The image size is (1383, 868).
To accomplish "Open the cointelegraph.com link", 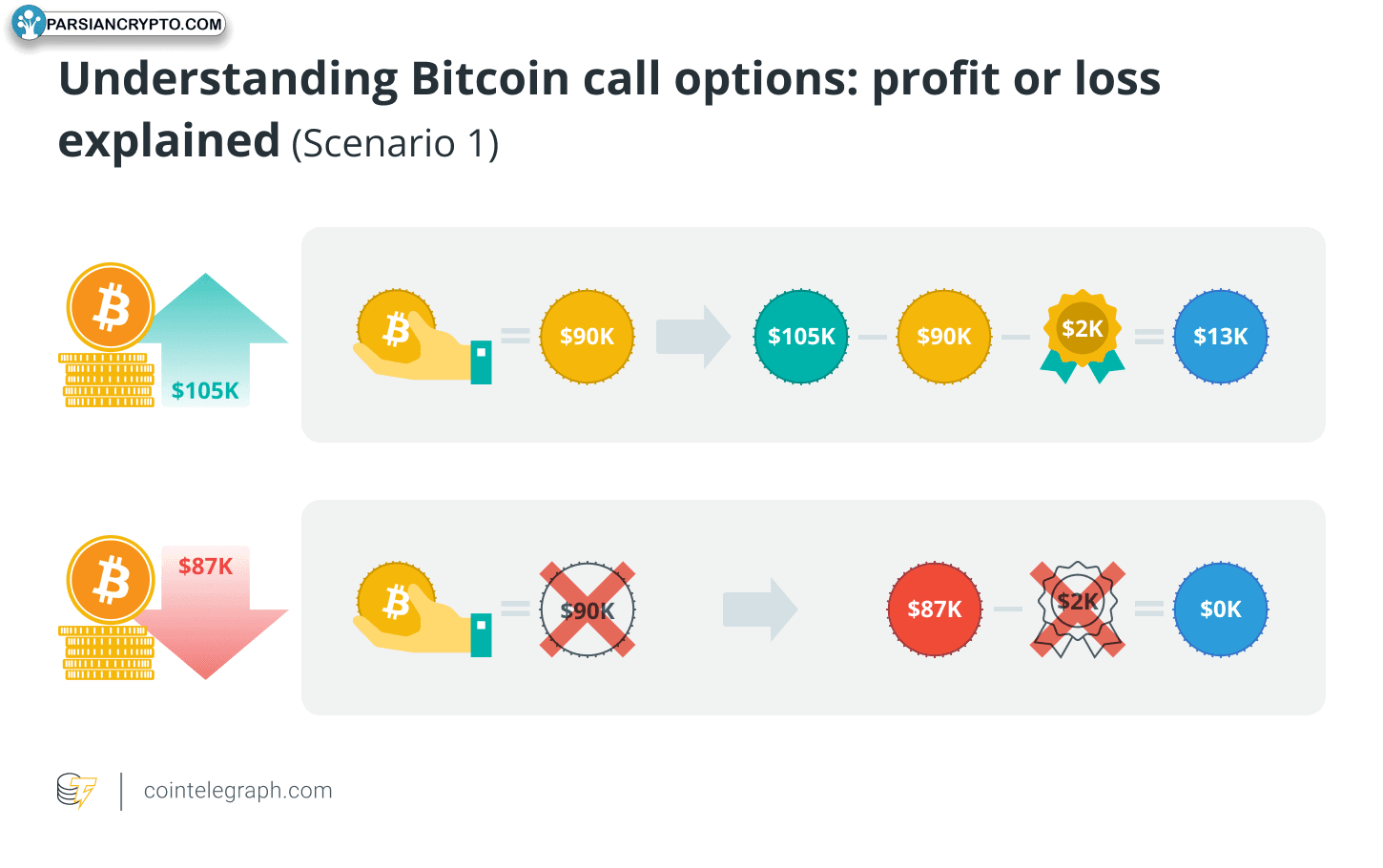I will [237, 791].
